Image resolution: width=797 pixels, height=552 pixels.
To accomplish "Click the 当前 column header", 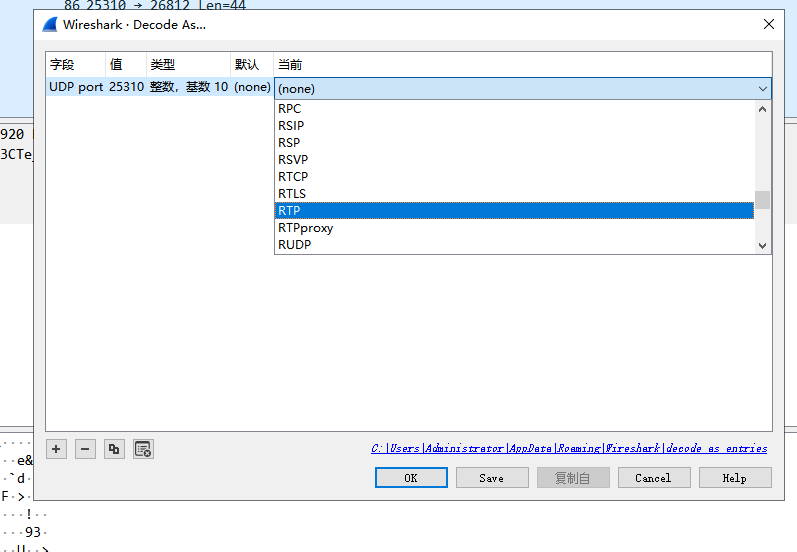I will tap(523, 65).
